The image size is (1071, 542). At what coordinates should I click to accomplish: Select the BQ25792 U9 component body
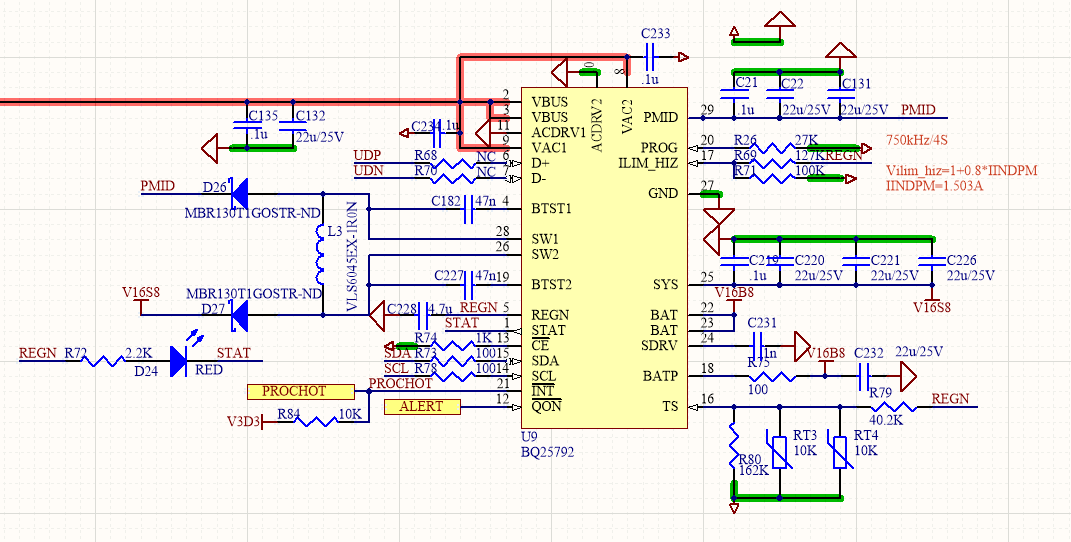tap(604, 258)
